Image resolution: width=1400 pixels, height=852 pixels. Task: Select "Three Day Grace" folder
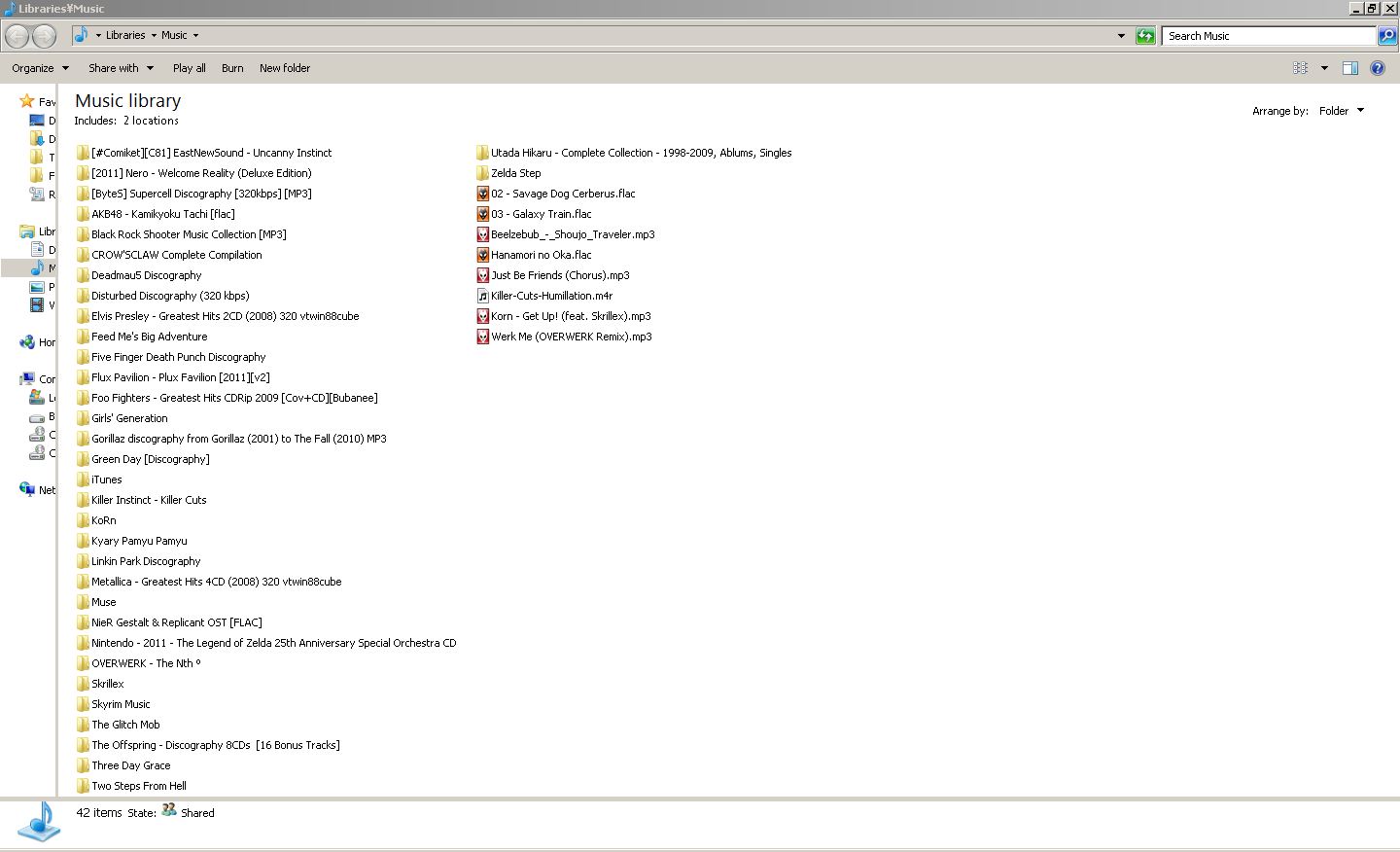123,765
